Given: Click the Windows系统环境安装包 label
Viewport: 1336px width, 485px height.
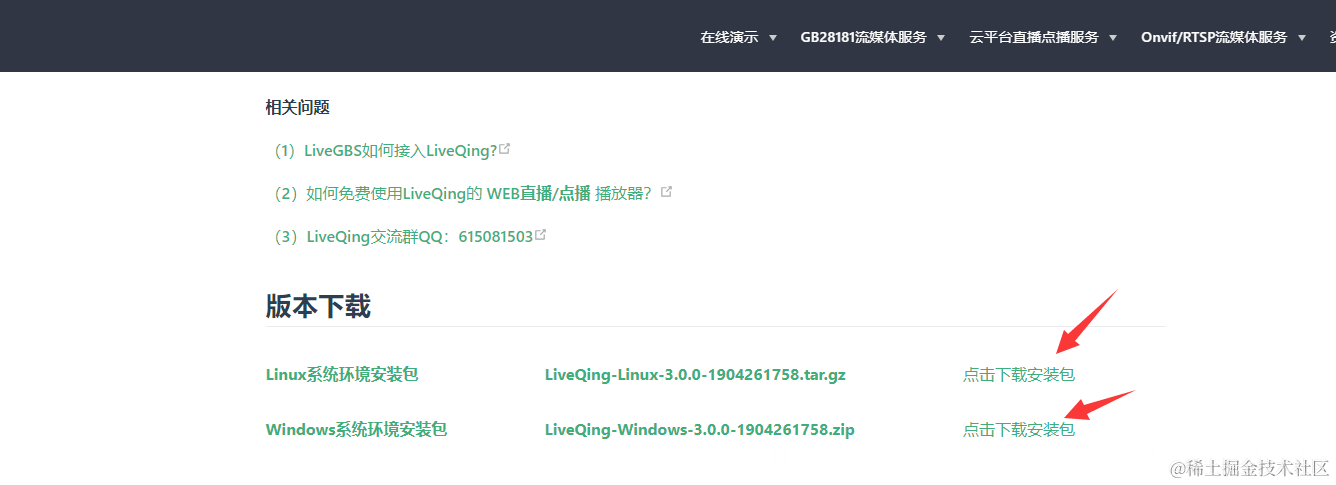Looking at the screenshot, I should click(x=356, y=430).
